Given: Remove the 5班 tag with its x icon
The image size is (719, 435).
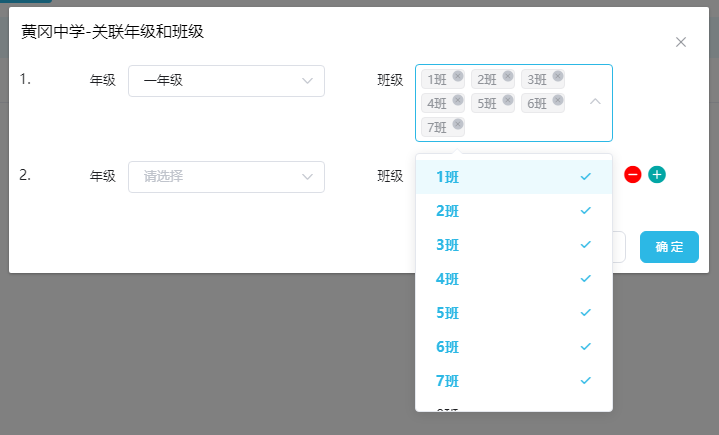Looking at the screenshot, I should click(508, 100).
